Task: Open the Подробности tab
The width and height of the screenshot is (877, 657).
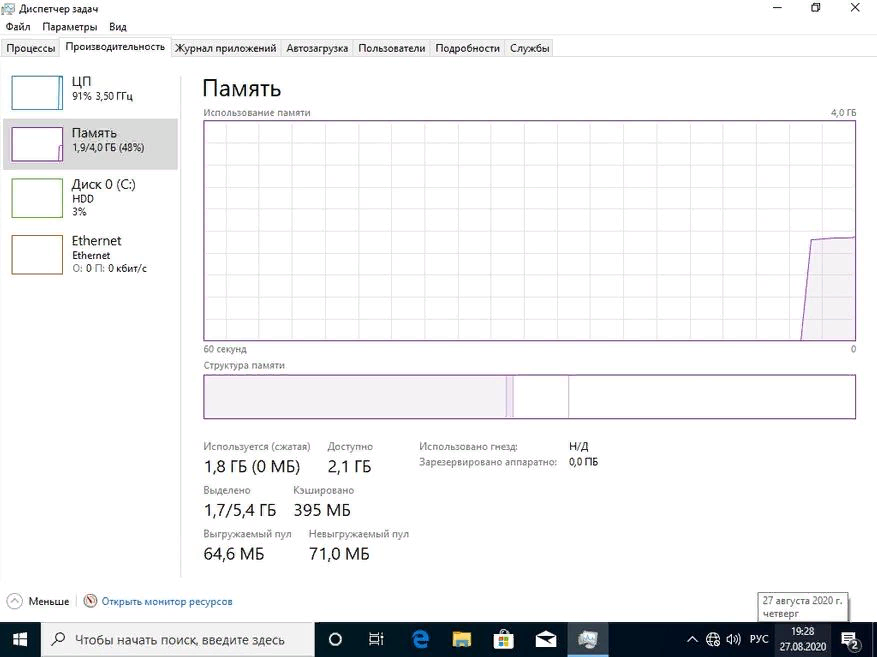Action: [468, 48]
